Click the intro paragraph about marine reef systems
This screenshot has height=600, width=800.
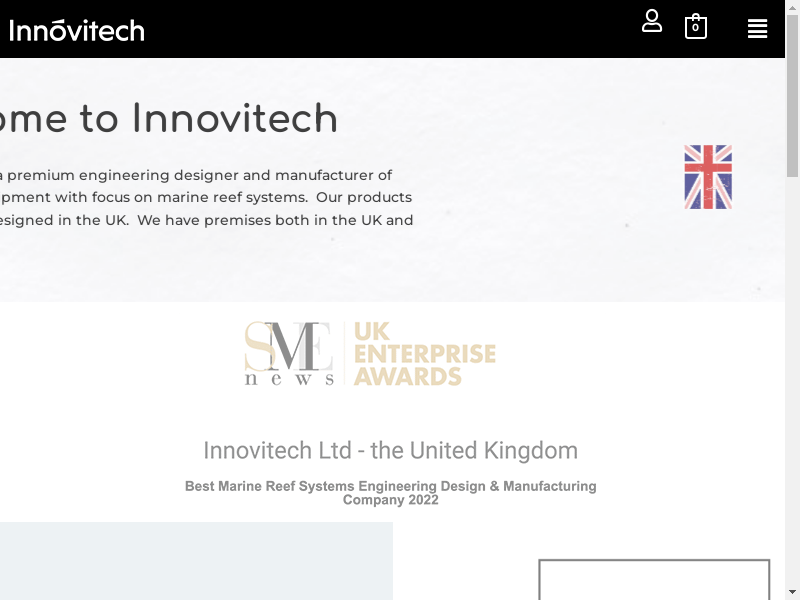click(x=200, y=198)
